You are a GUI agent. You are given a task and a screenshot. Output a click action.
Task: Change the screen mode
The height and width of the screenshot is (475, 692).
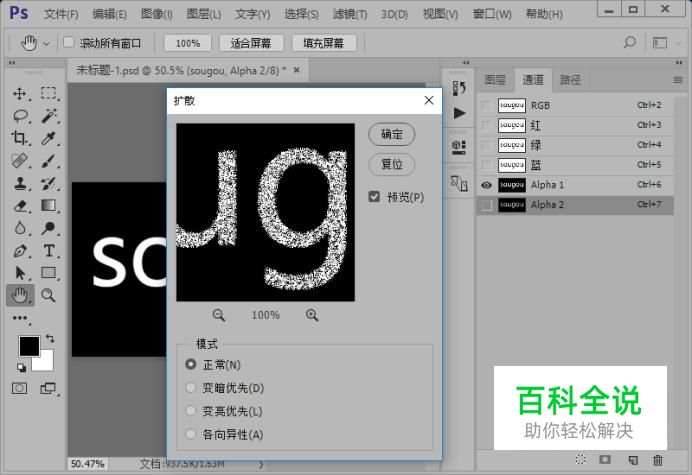tap(49, 388)
